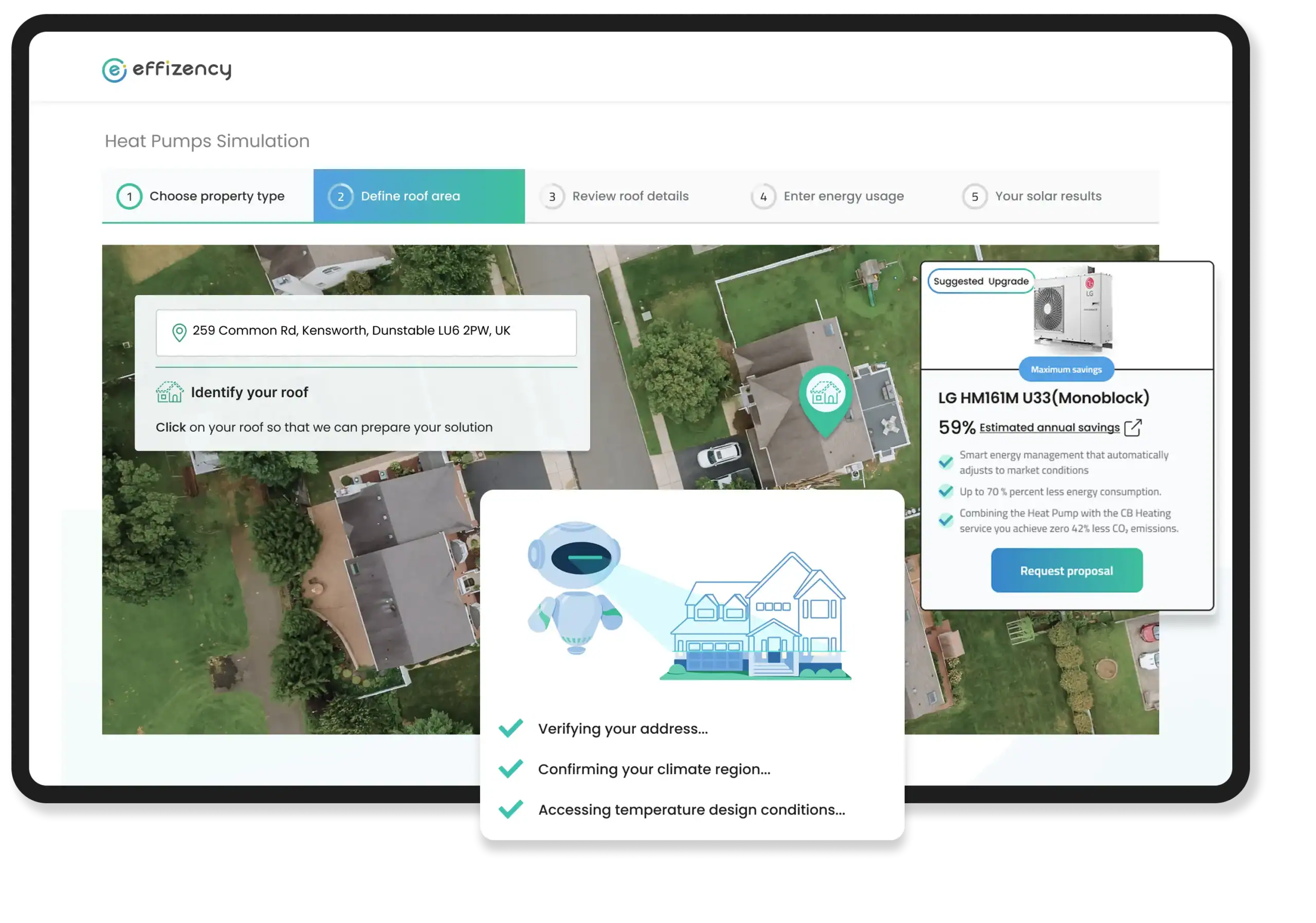Click the 'effizency' wordmark text
Screen dimensions: 1316x923
click(181, 69)
